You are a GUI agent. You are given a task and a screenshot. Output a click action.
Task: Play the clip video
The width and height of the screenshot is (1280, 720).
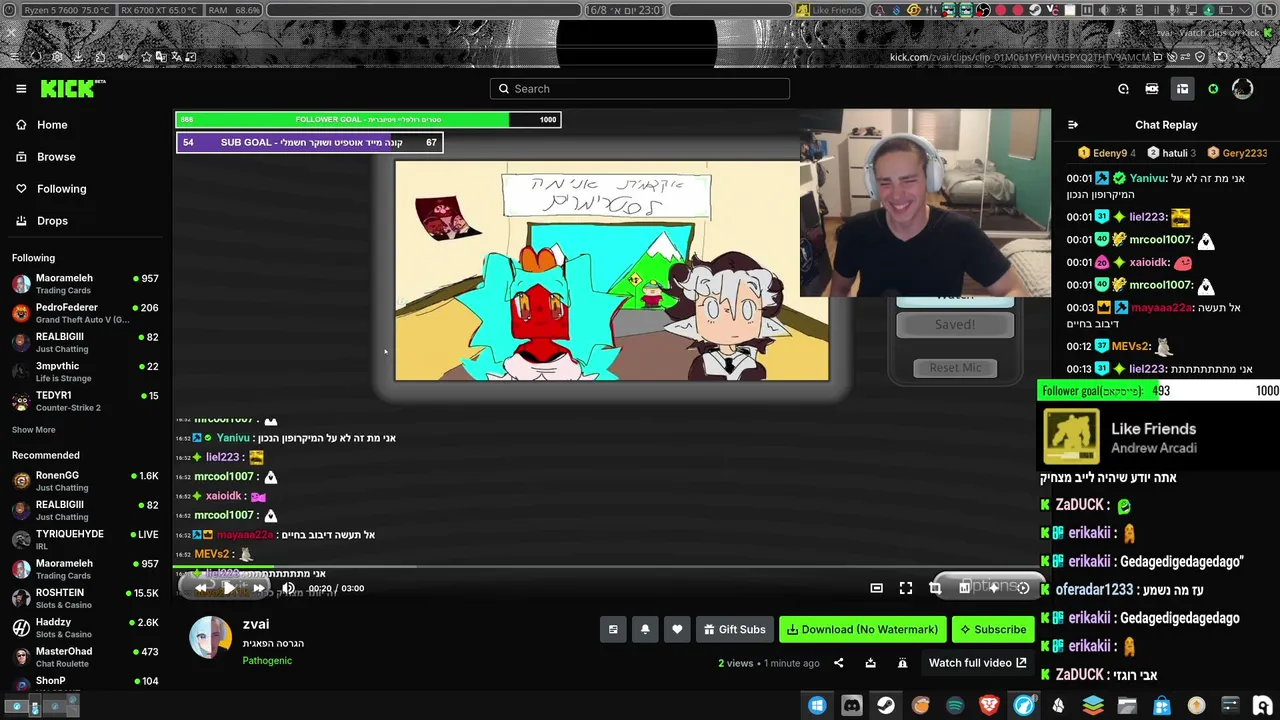point(229,588)
